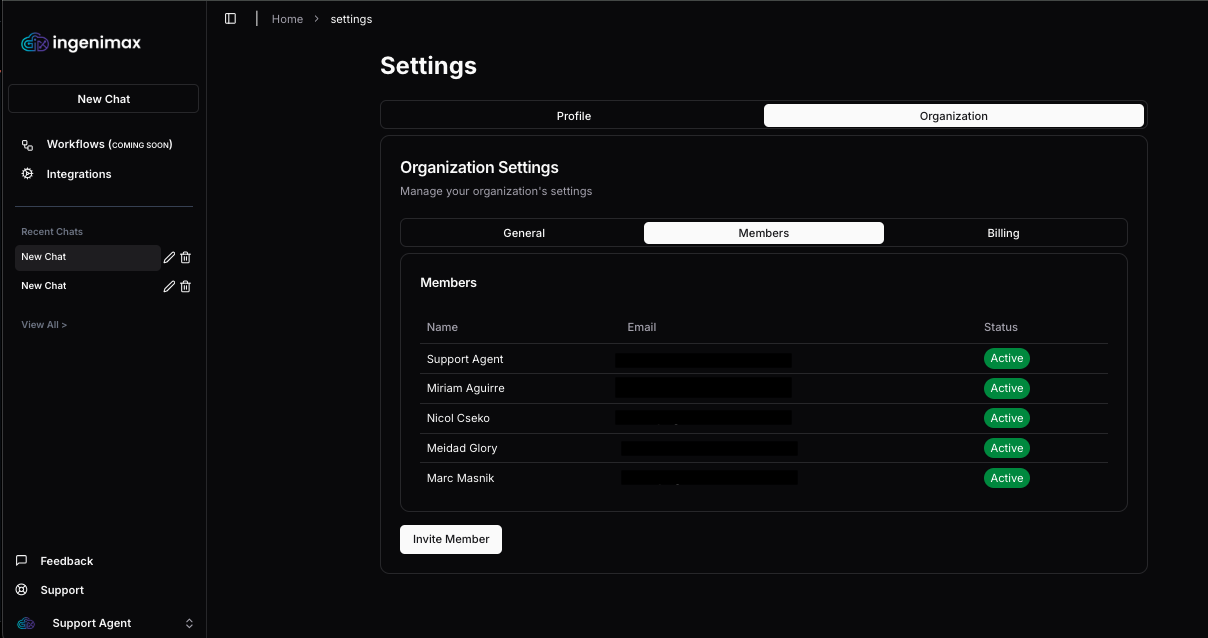The width and height of the screenshot is (1208, 638).
Task: Click the Organization Settings heading
Action: (x=479, y=167)
